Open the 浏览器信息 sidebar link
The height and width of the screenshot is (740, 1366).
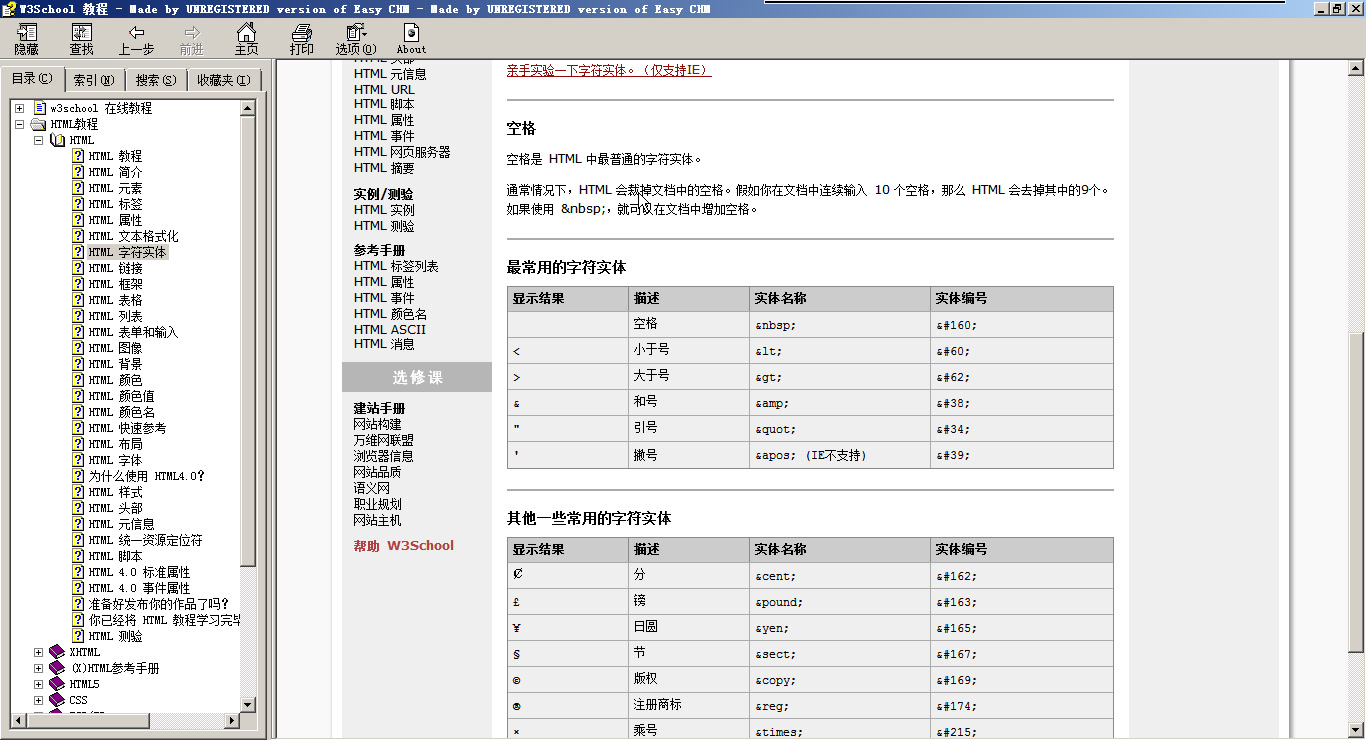click(x=383, y=456)
